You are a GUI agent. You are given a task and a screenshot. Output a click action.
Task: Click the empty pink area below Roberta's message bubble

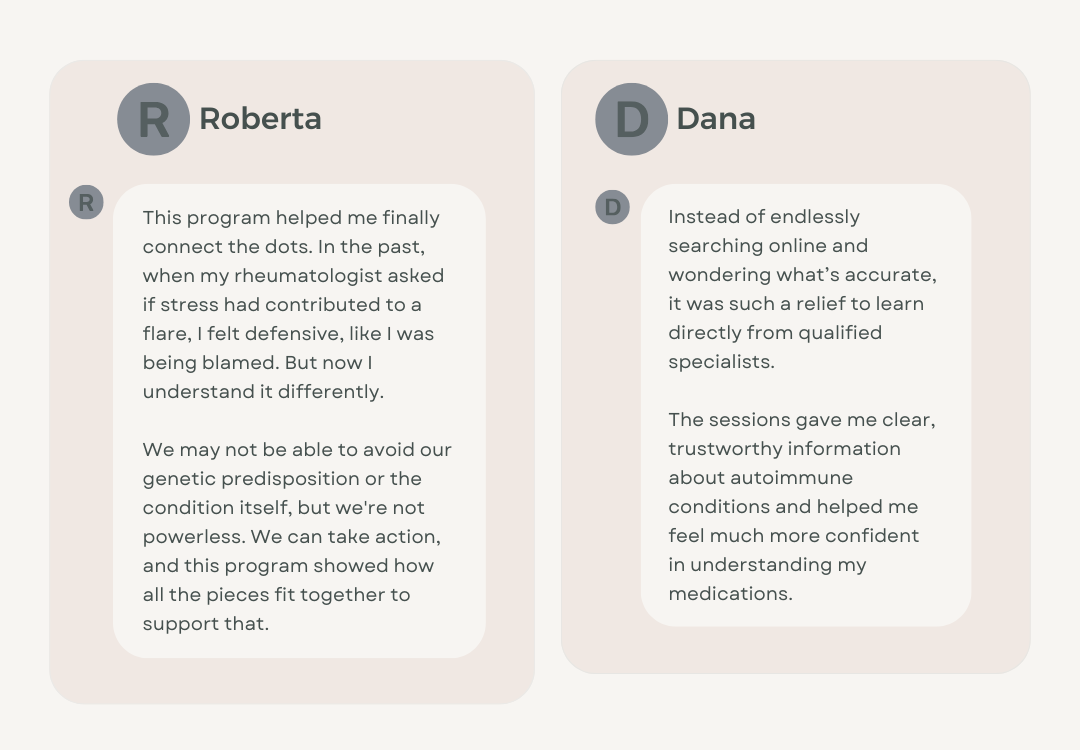[291, 681]
